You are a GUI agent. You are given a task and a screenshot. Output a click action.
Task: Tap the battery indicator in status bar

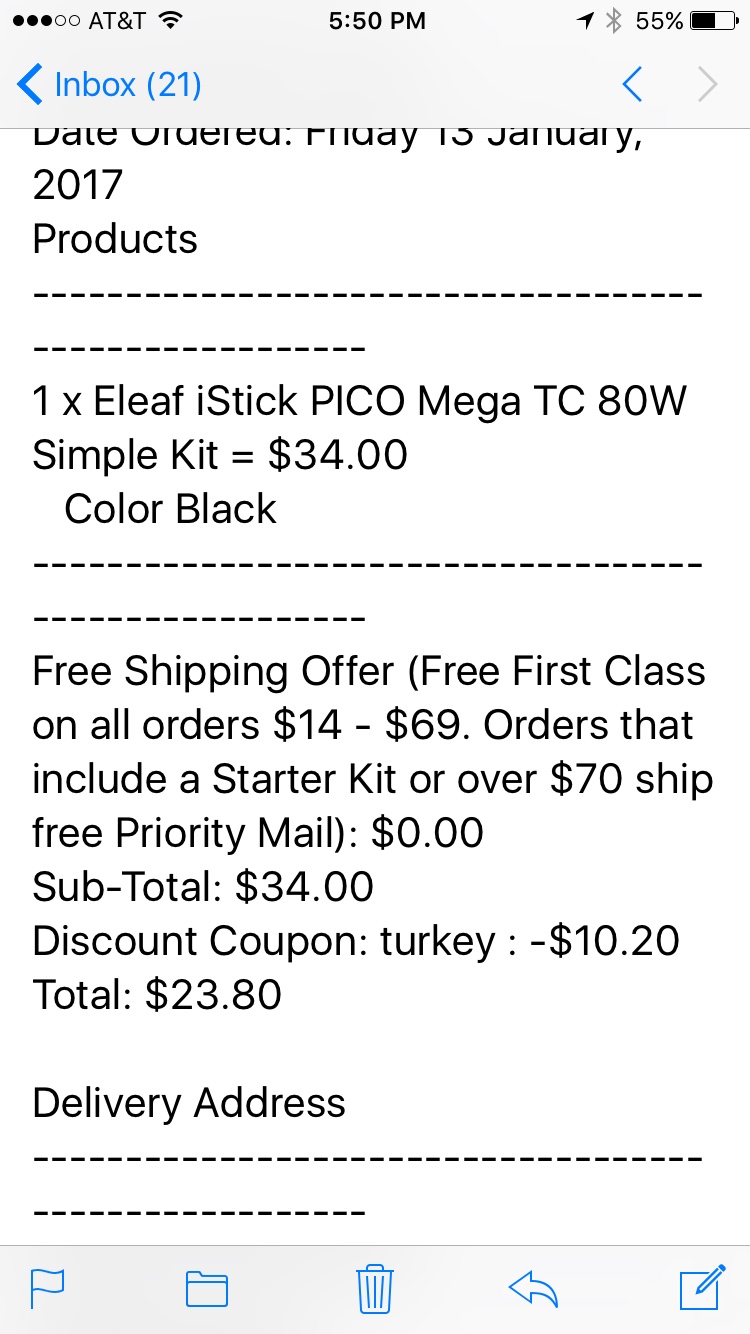tap(715, 20)
